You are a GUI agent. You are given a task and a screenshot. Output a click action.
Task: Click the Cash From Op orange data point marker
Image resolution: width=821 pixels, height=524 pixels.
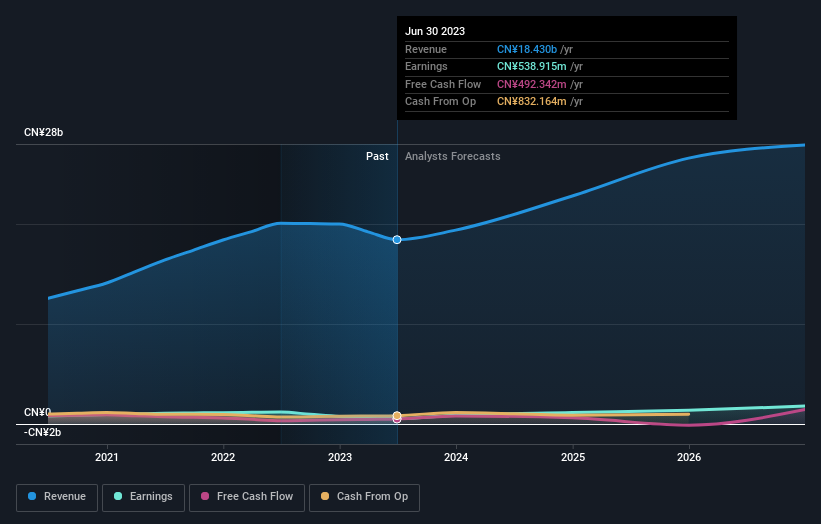pos(397,416)
